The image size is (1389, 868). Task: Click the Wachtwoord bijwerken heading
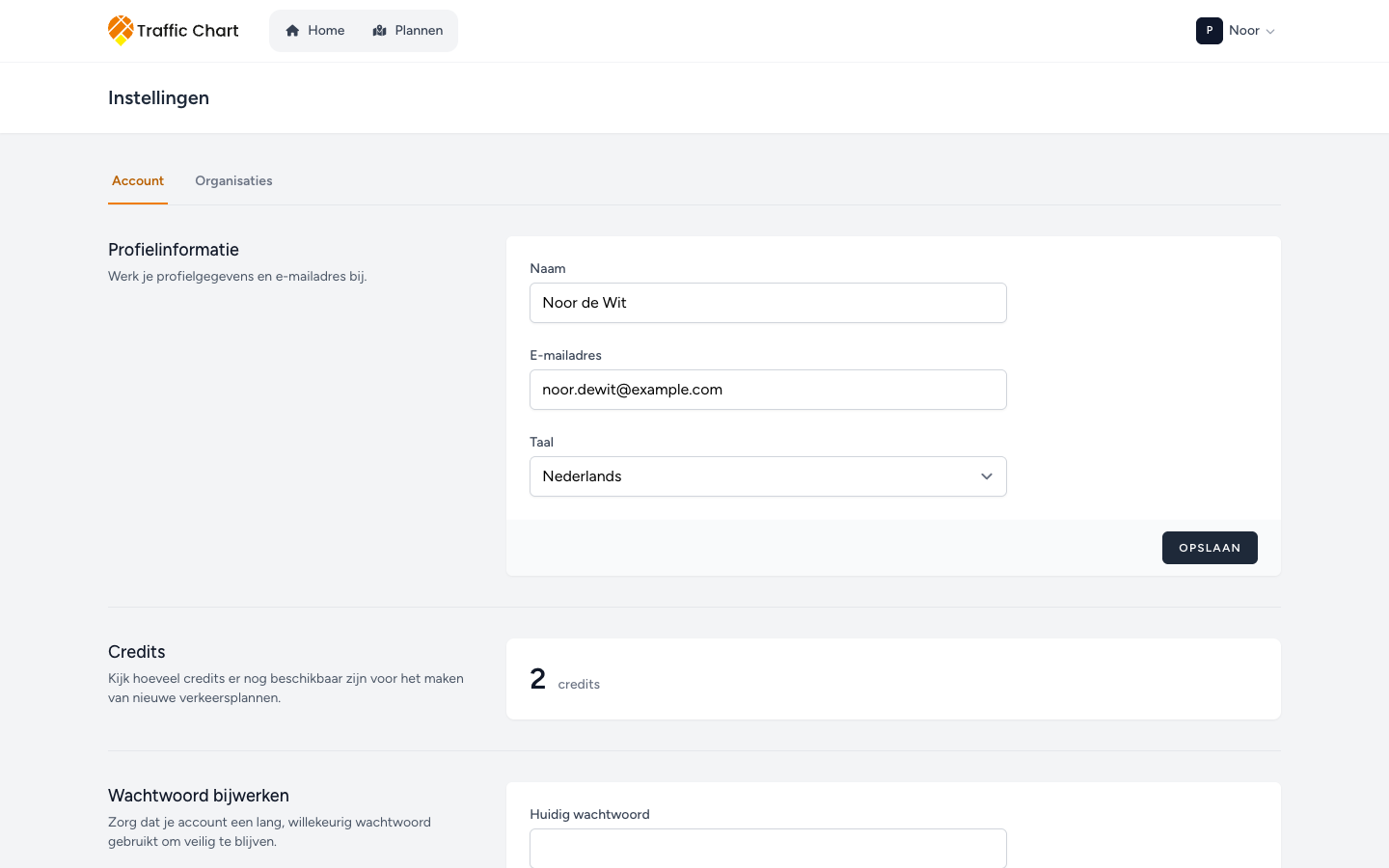point(199,796)
